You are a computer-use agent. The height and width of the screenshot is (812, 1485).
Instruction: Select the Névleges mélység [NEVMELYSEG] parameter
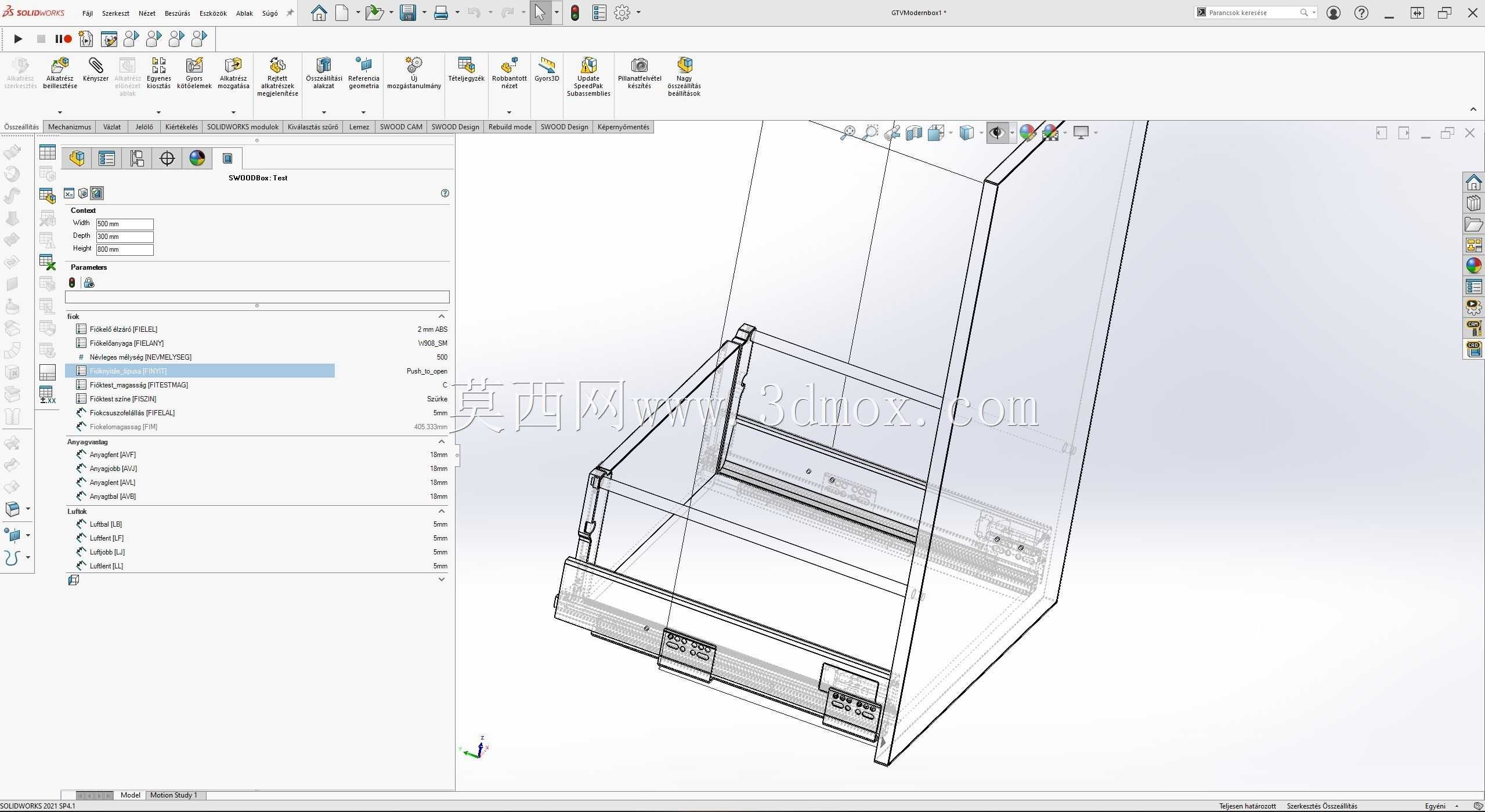point(257,357)
